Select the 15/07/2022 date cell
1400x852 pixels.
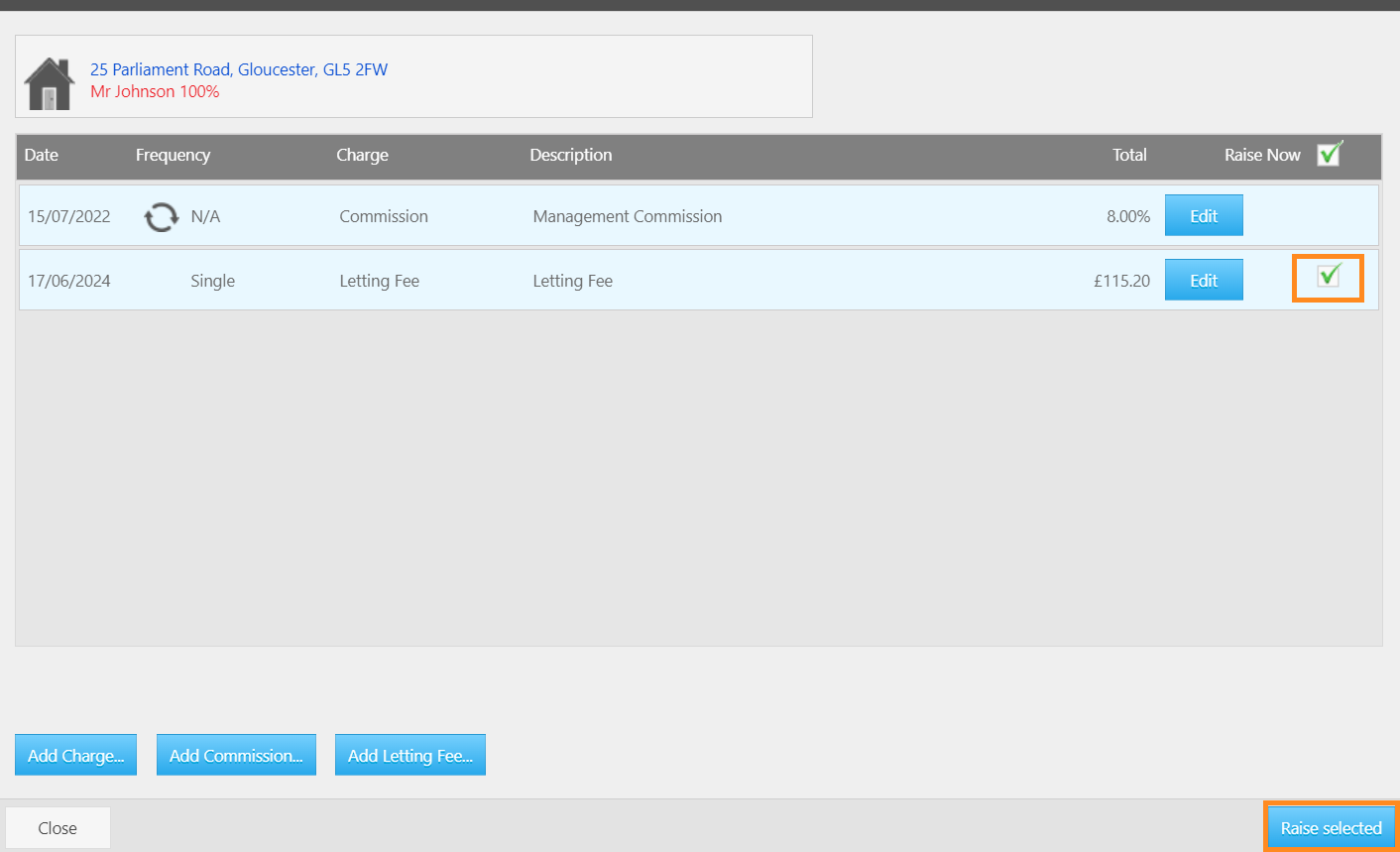[69, 216]
